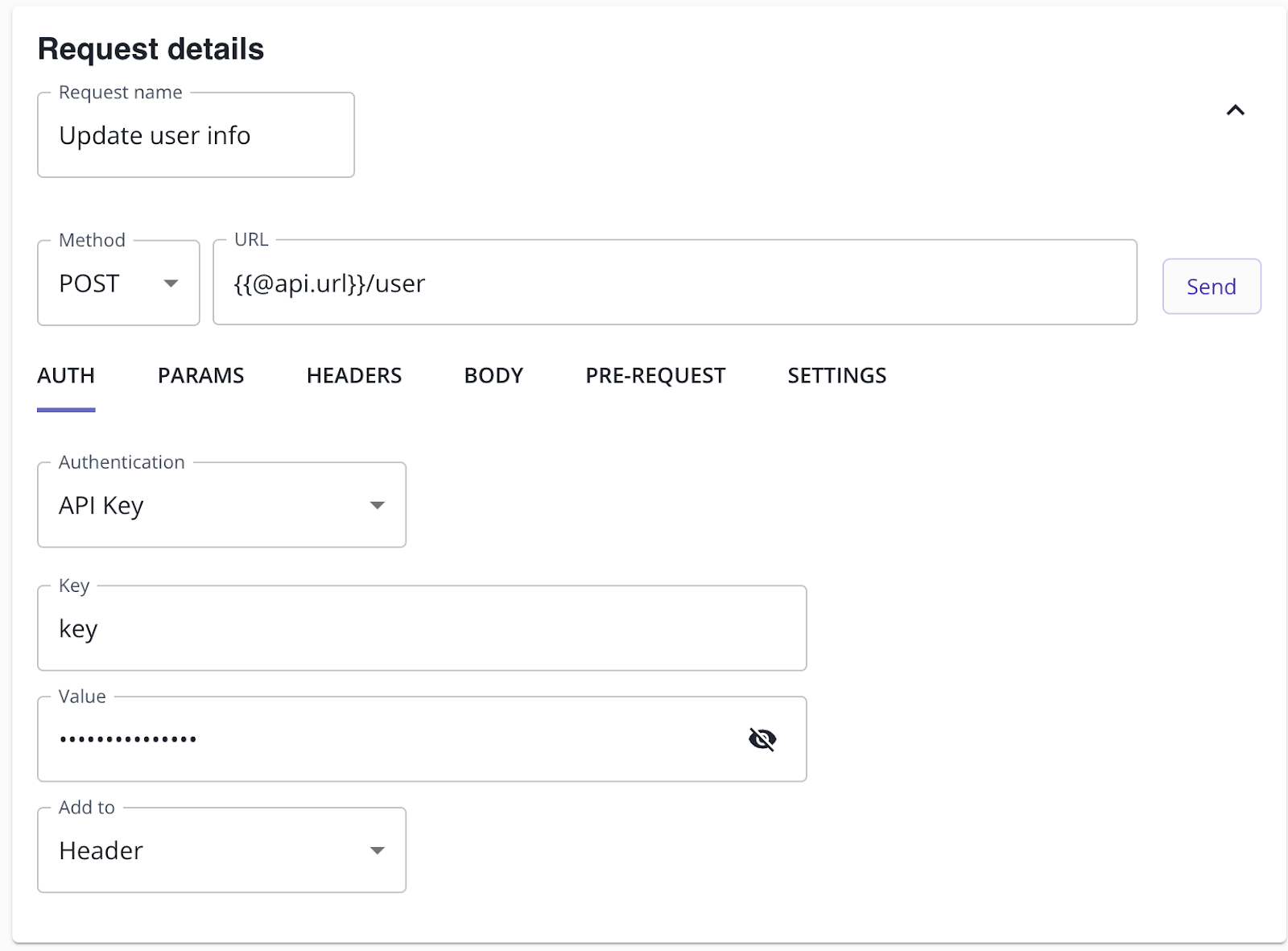Switch to the AUTH tab
The width and height of the screenshot is (1288, 951).
(66, 376)
